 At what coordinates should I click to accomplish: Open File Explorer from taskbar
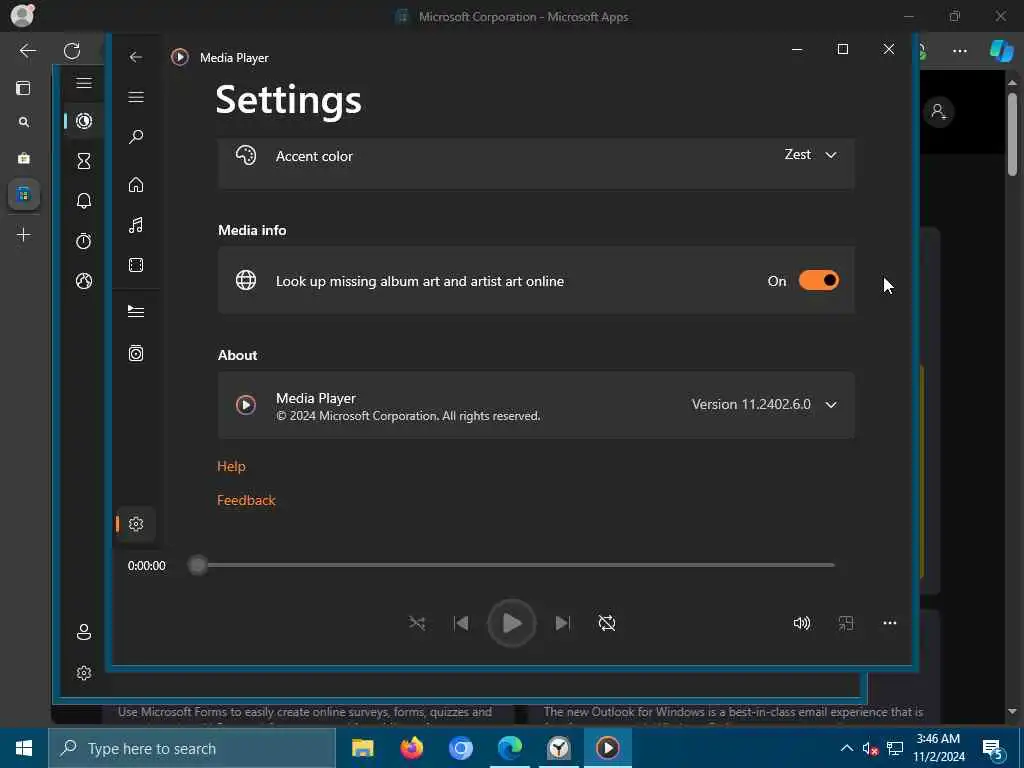pyautogui.click(x=362, y=748)
